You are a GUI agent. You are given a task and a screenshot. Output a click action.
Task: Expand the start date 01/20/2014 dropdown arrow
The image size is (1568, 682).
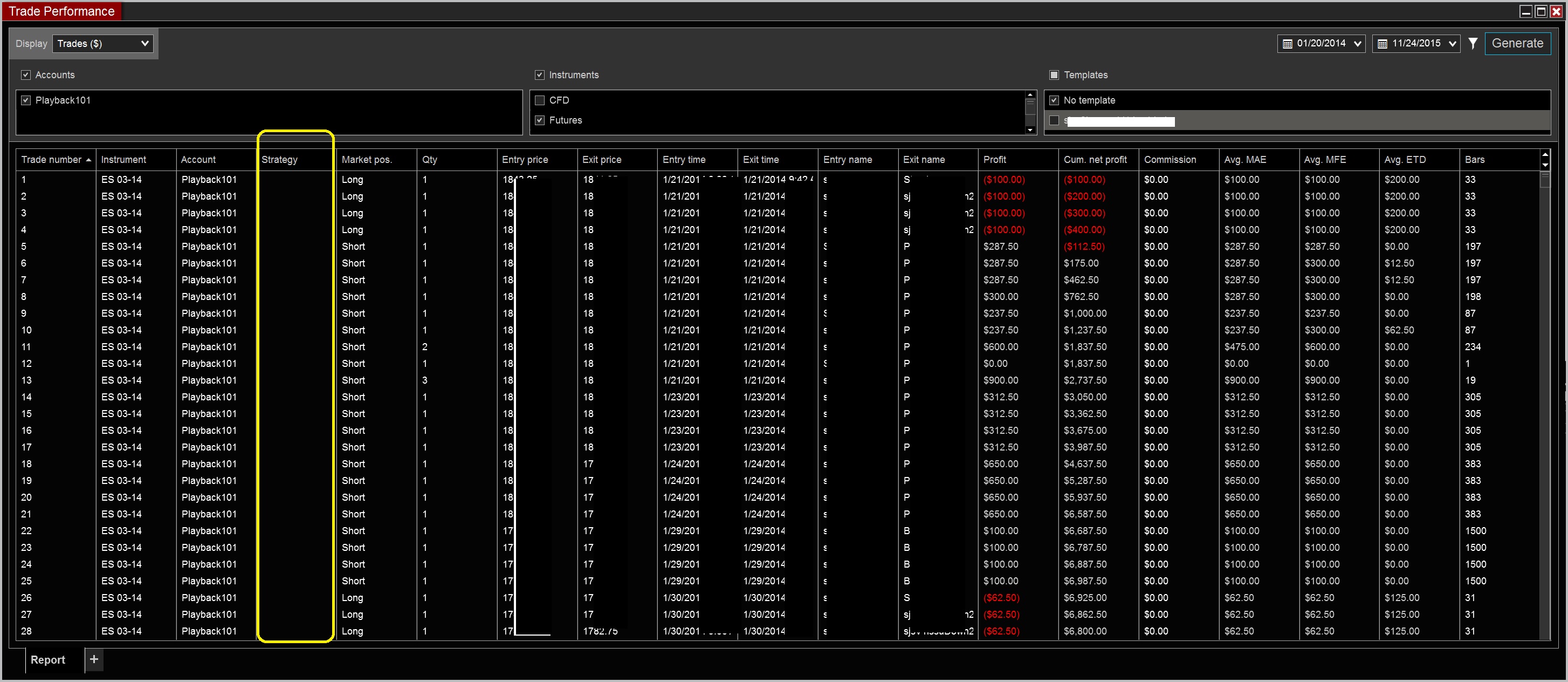[1357, 44]
